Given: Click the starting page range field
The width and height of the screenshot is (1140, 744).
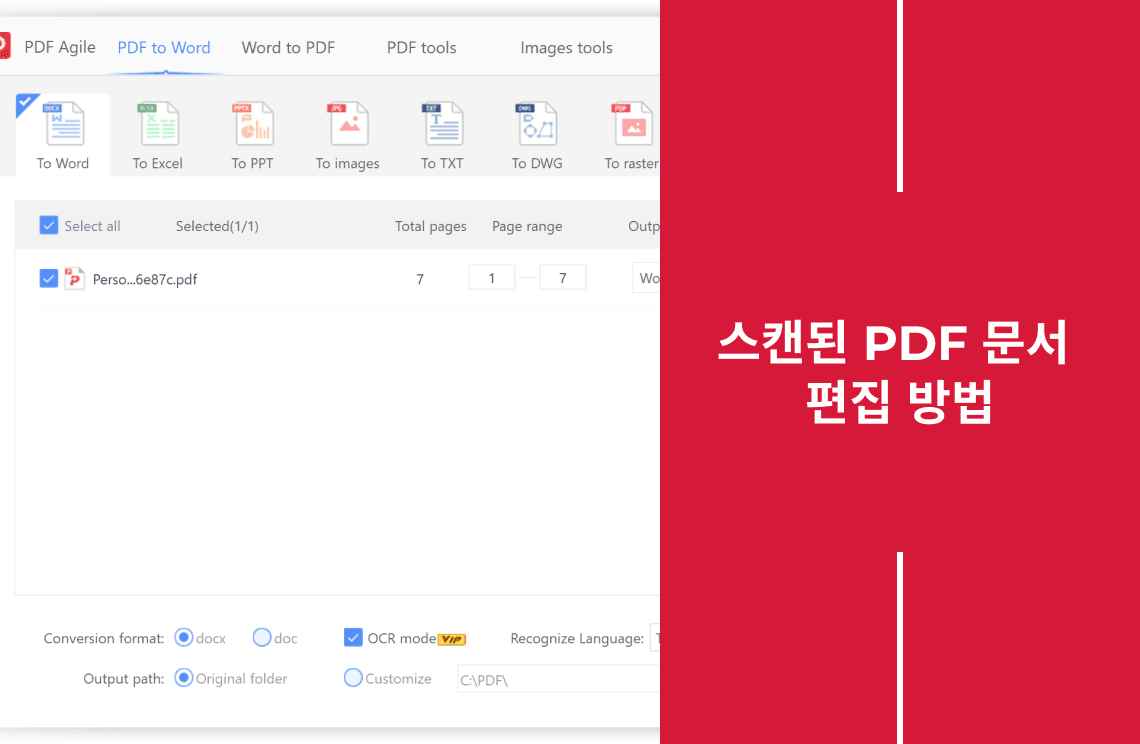Looking at the screenshot, I should pos(492,277).
